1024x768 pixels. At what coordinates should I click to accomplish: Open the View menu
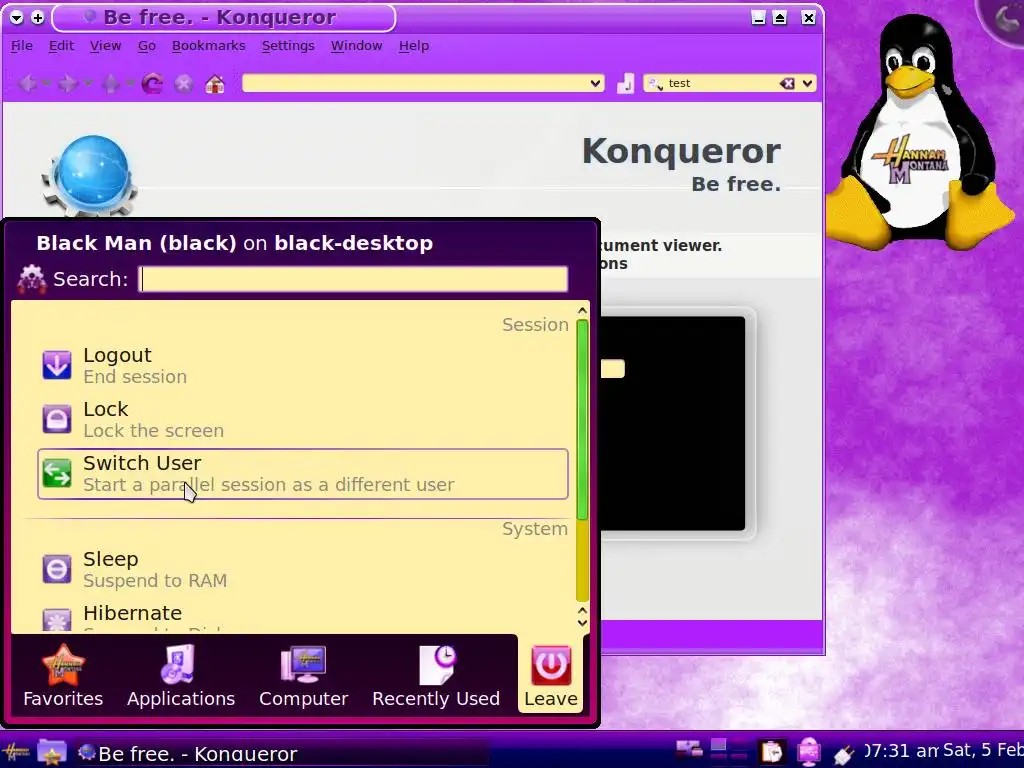coord(105,46)
